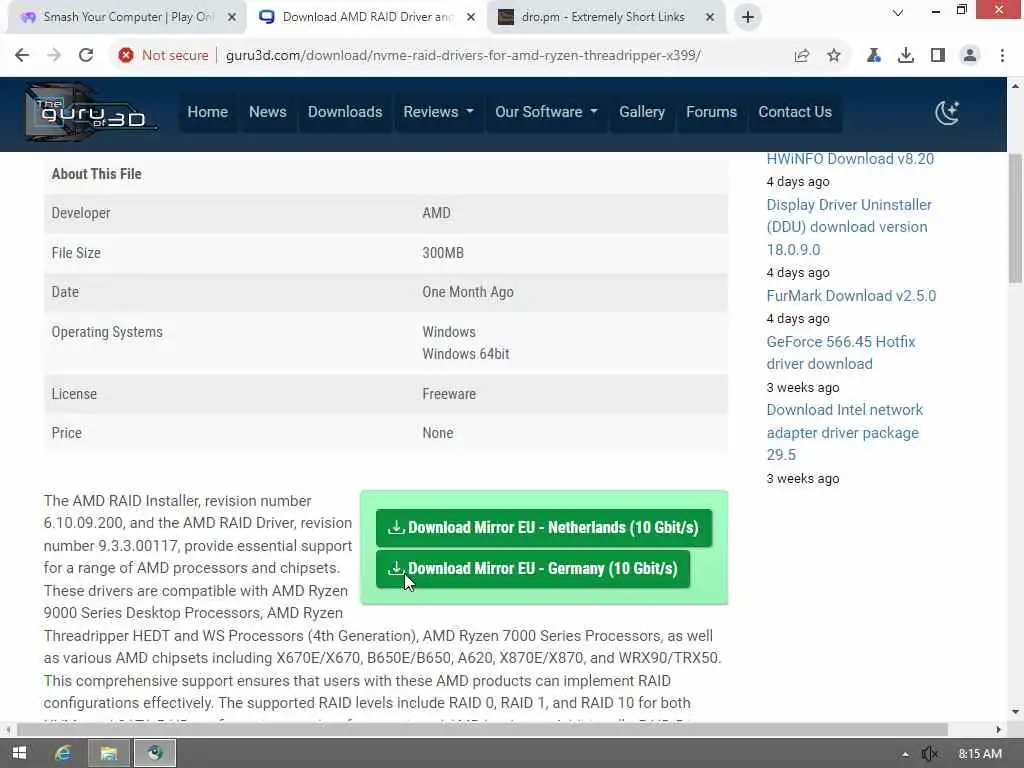Click the muted volume tray icon
This screenshot has height=768, width=1024.
coord(929,754)
